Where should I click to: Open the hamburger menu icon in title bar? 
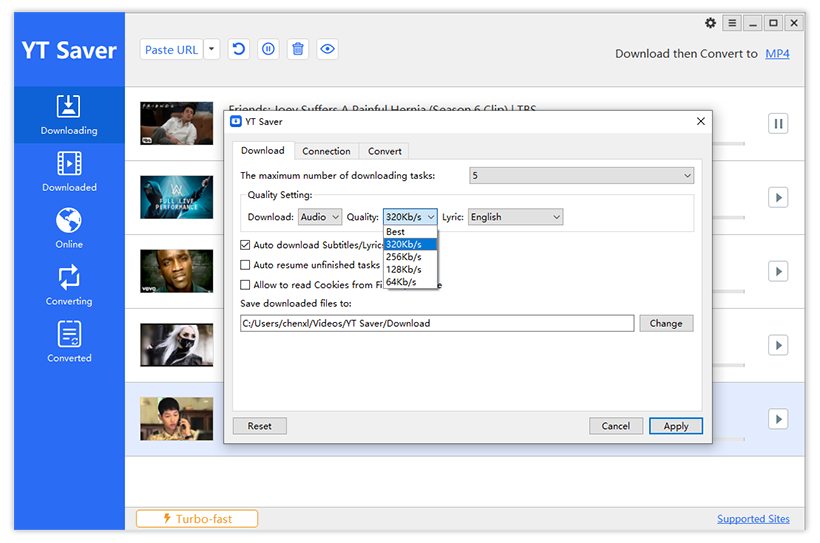732,23
